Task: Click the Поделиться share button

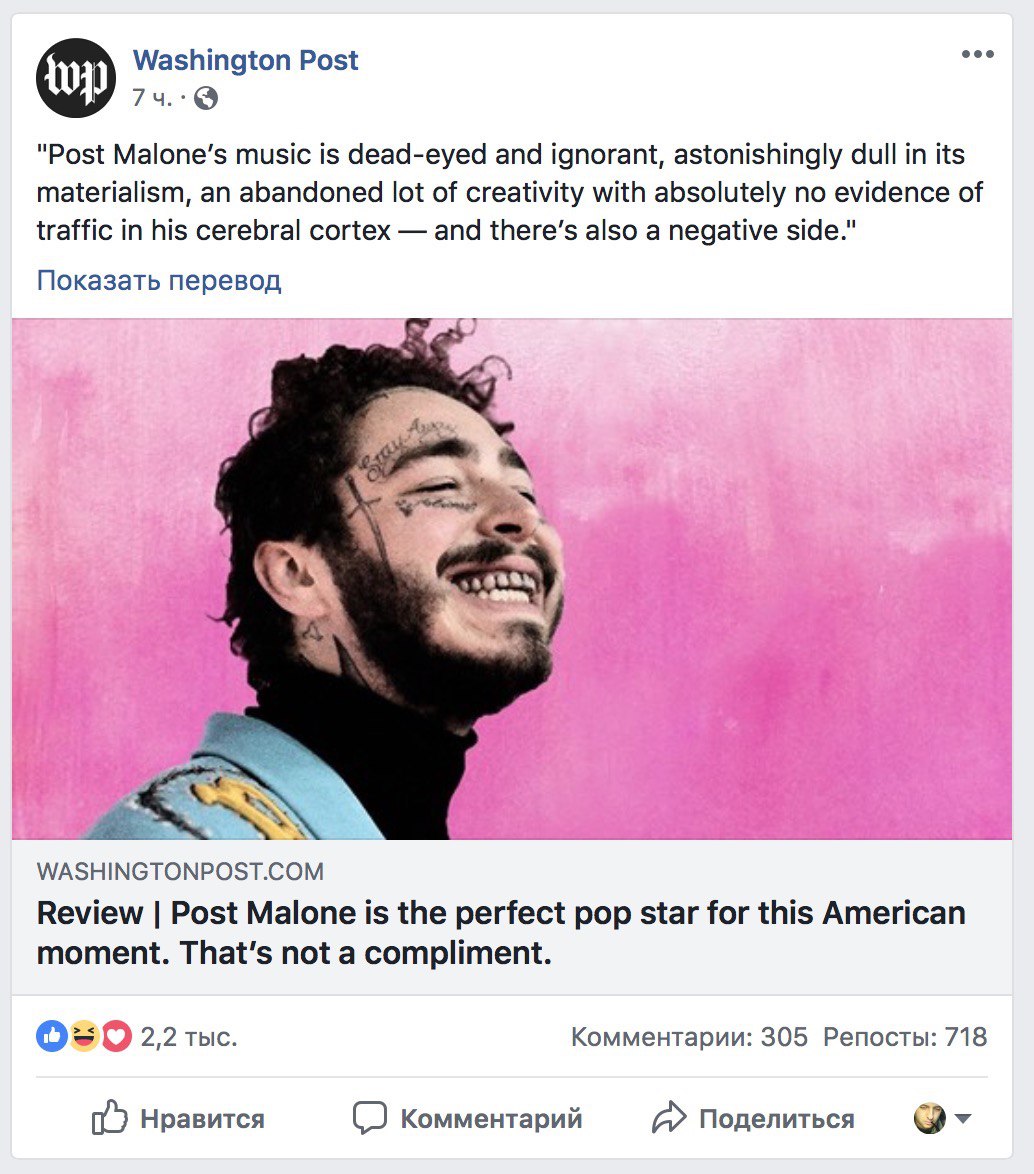Action: [753, 1118]
